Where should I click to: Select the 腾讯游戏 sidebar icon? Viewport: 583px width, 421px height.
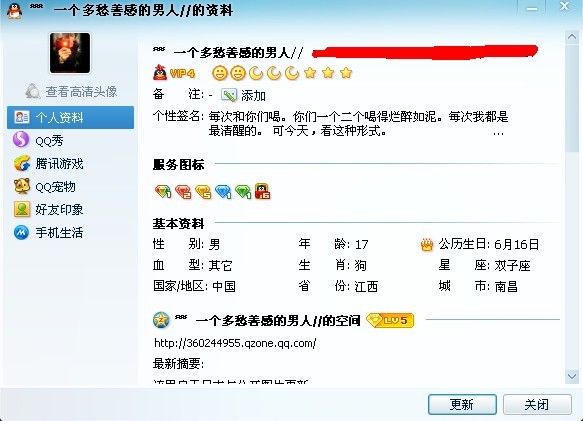(x=22, y=164)
